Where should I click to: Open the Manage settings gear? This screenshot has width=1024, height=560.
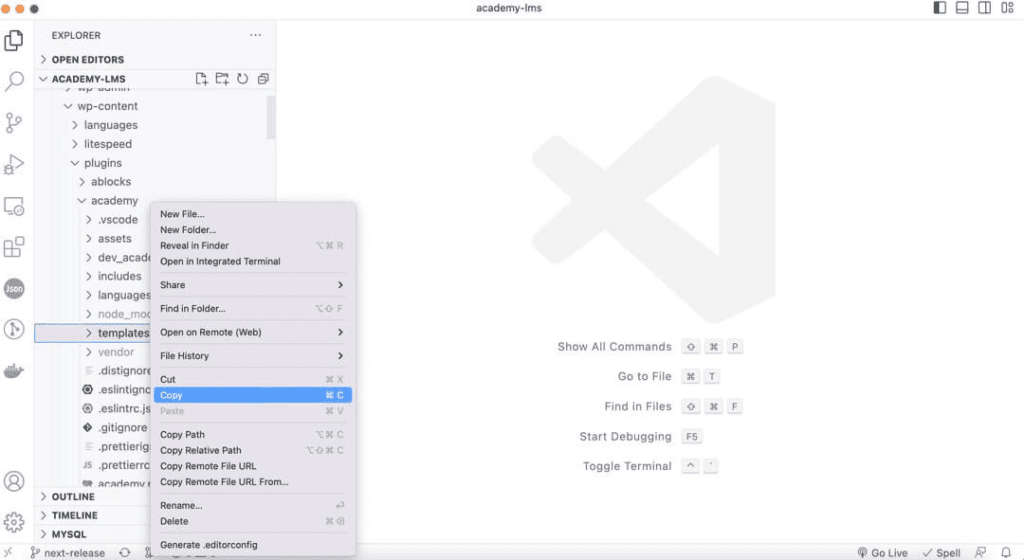[14, 522]
